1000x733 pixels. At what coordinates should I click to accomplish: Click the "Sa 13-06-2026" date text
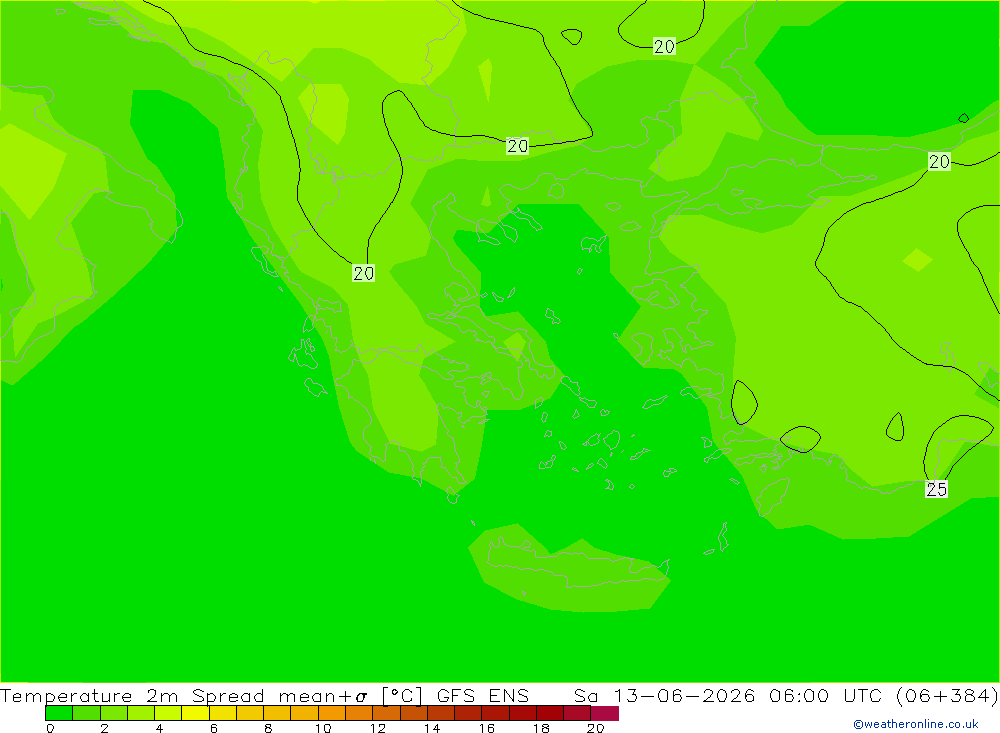click(665, 695)
